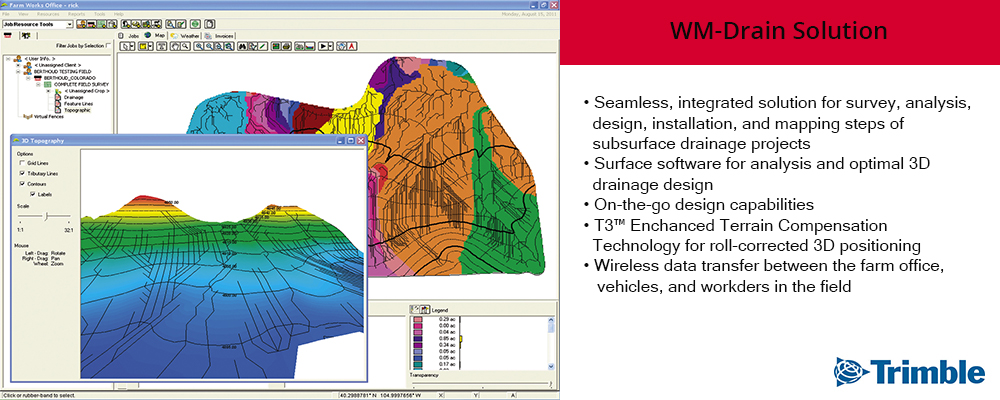Switch to the Invoices tab

point(224,35)
